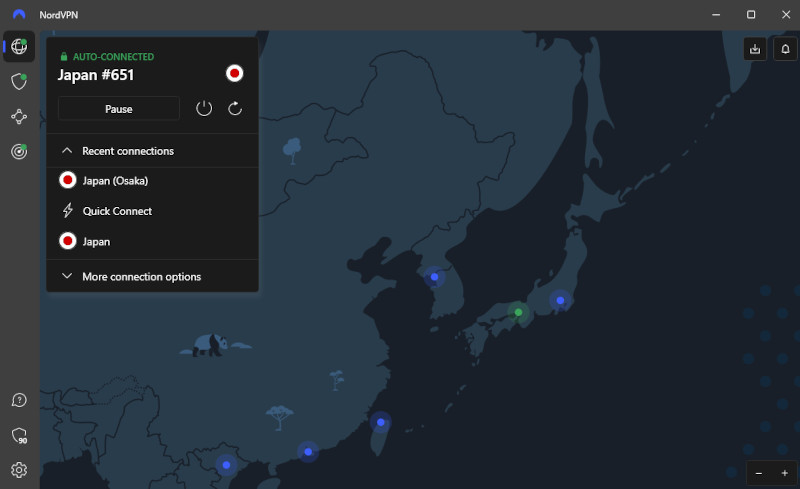Select Japan in recent connections list
The image size is (800, 489).
[x=153, y=241]
